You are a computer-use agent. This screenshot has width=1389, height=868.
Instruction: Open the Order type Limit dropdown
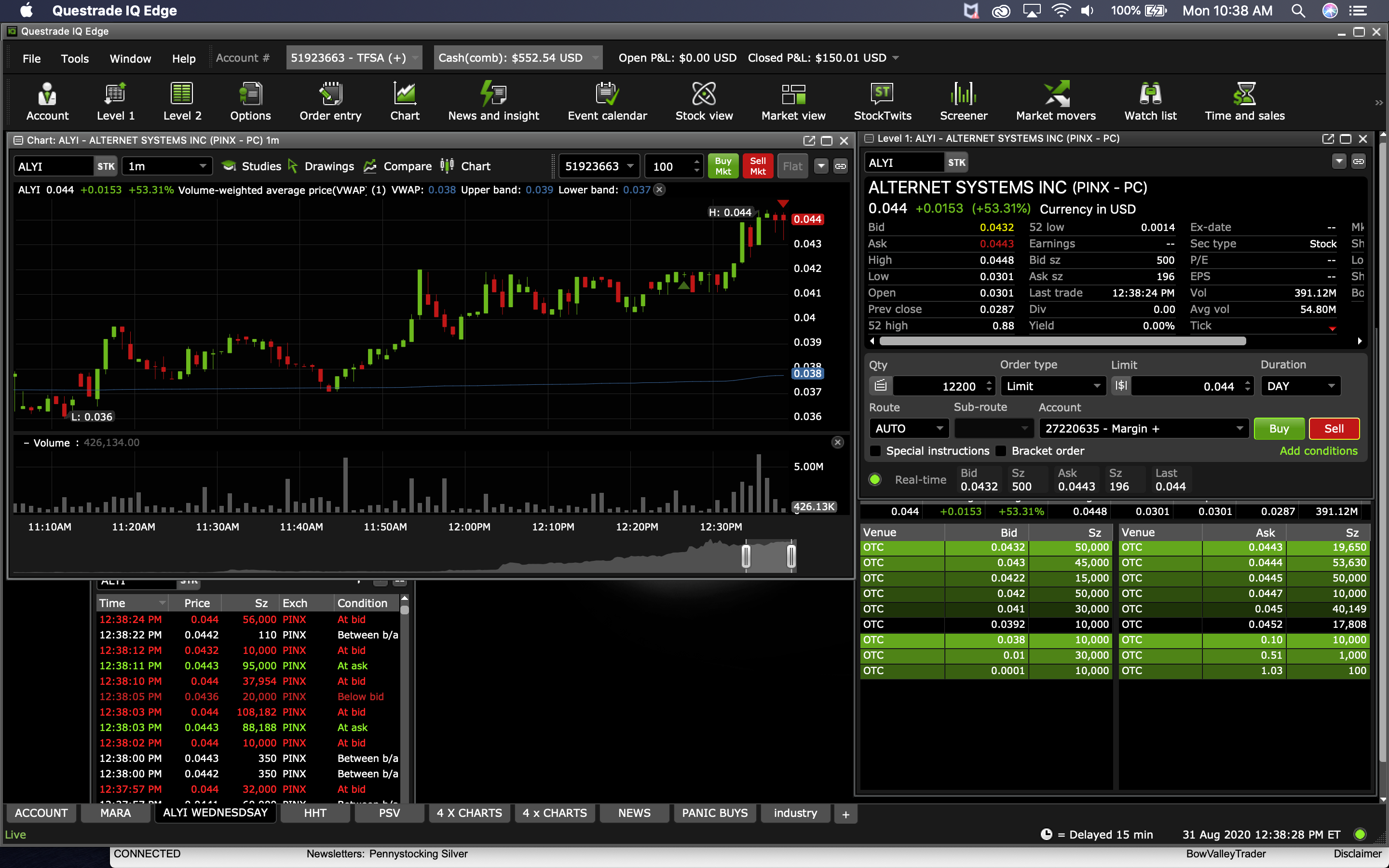(1096, 386)
